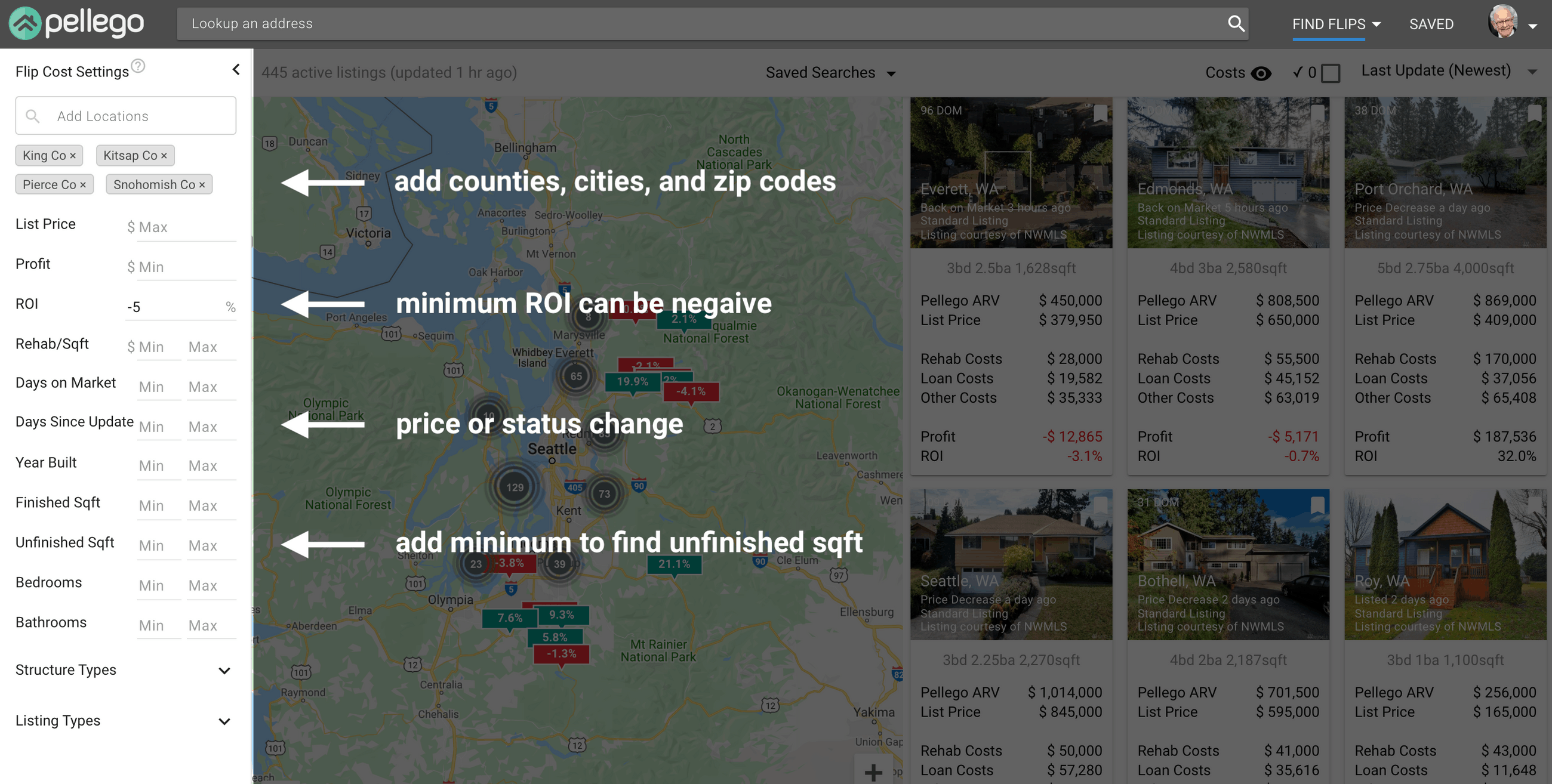Click the search icon inside Add Locations

click(x=33, y=115)
